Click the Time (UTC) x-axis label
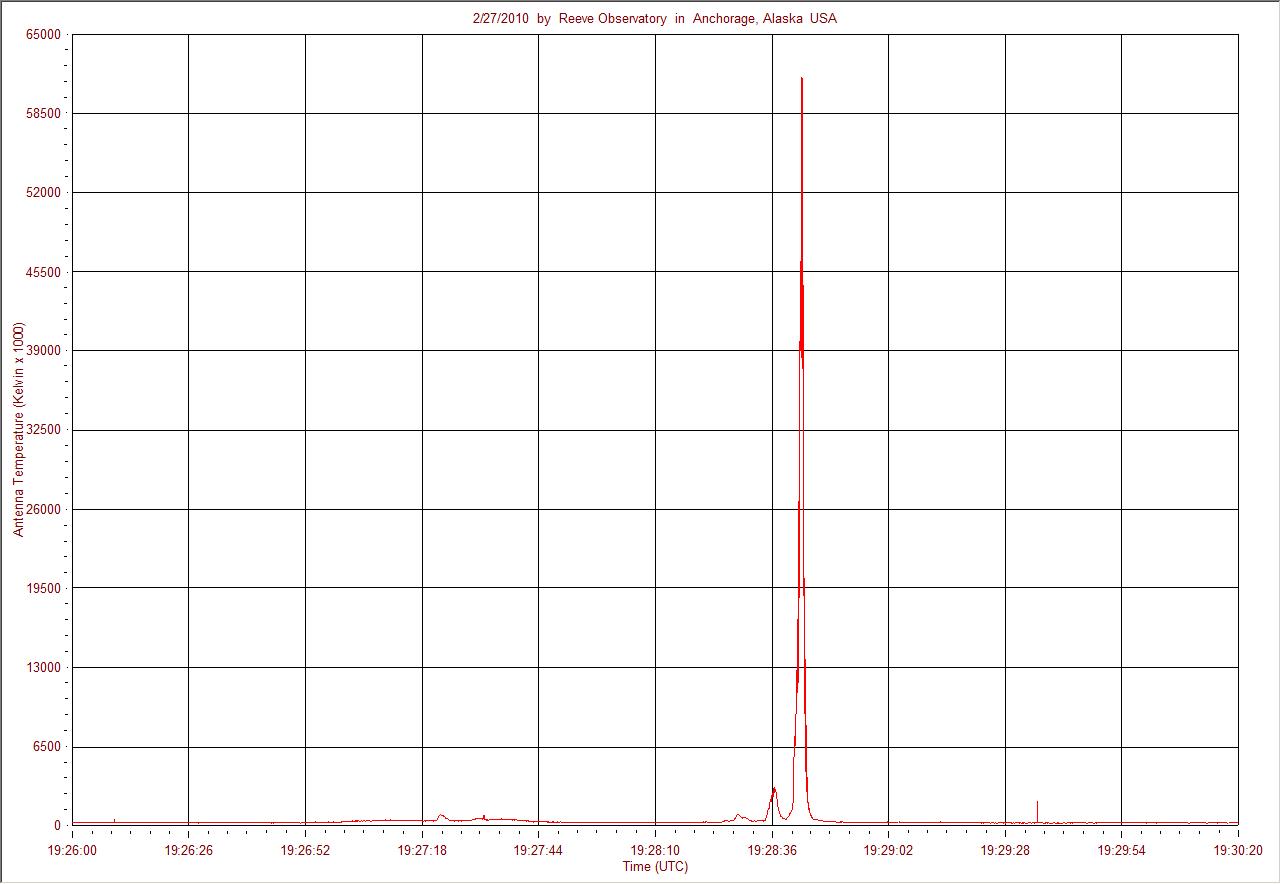Viewport: 1281px width, 884px height. (x=655, y=867)
